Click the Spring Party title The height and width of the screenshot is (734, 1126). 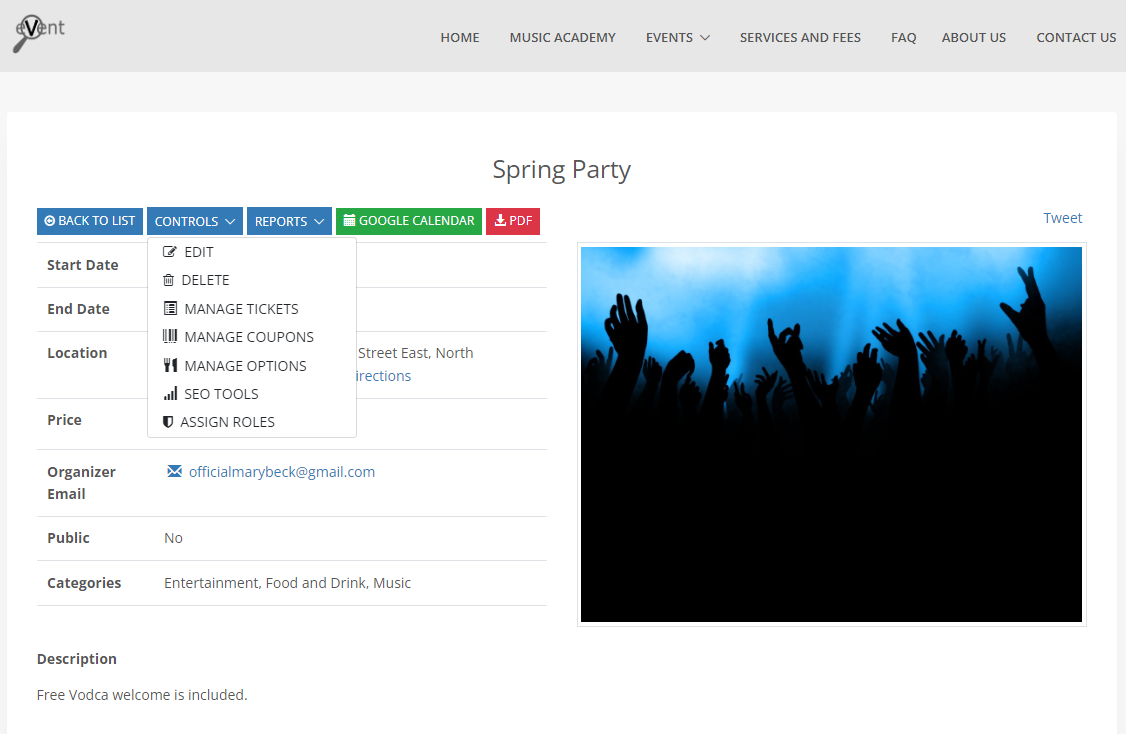pos(562,169)
